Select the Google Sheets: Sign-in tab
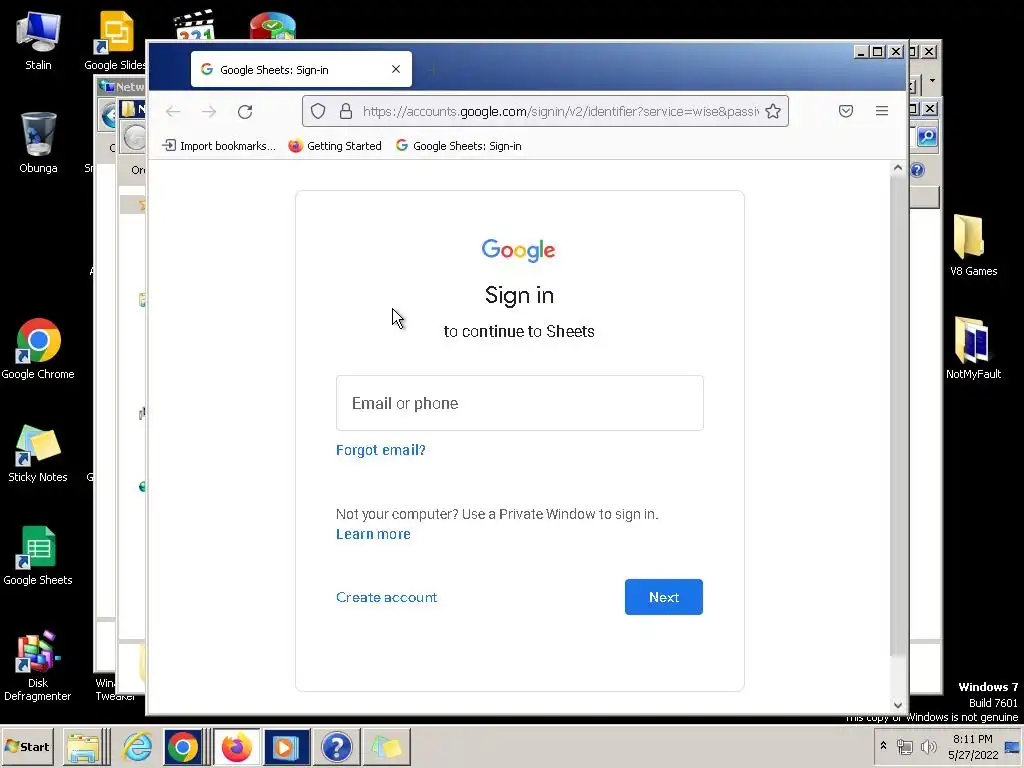The height and width of the screenshot is (768, 1024). (x=301, y=69)
